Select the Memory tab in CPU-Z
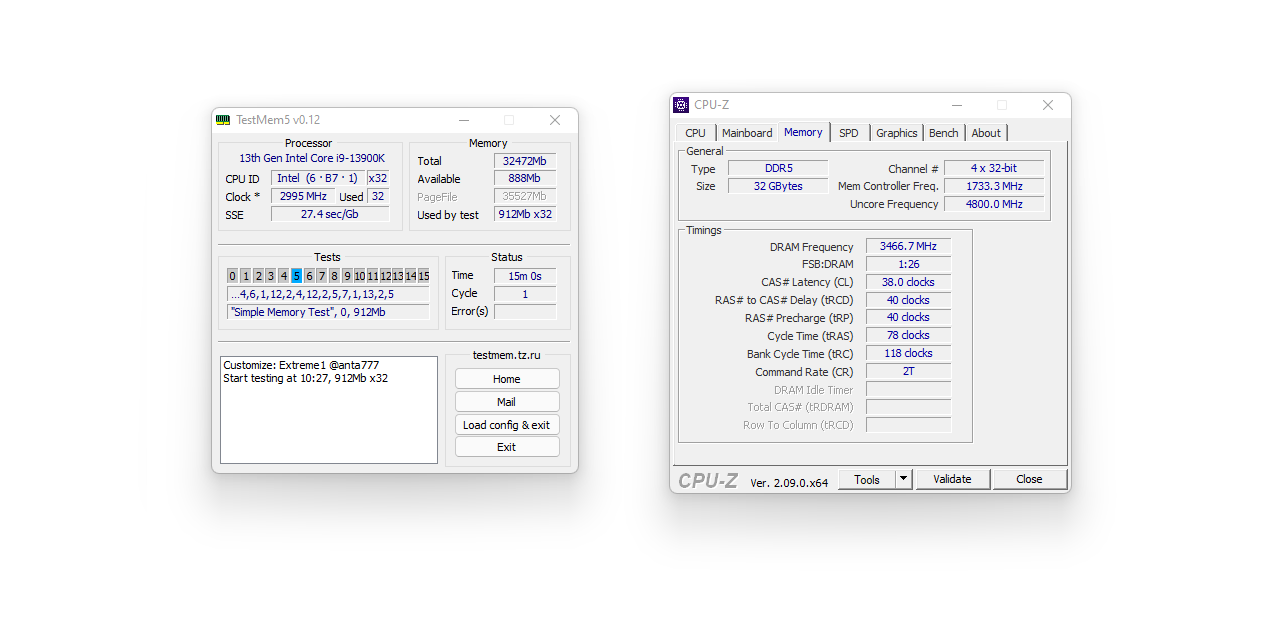The width and height of the screenshot is (1280, 620). coord(803,132)
